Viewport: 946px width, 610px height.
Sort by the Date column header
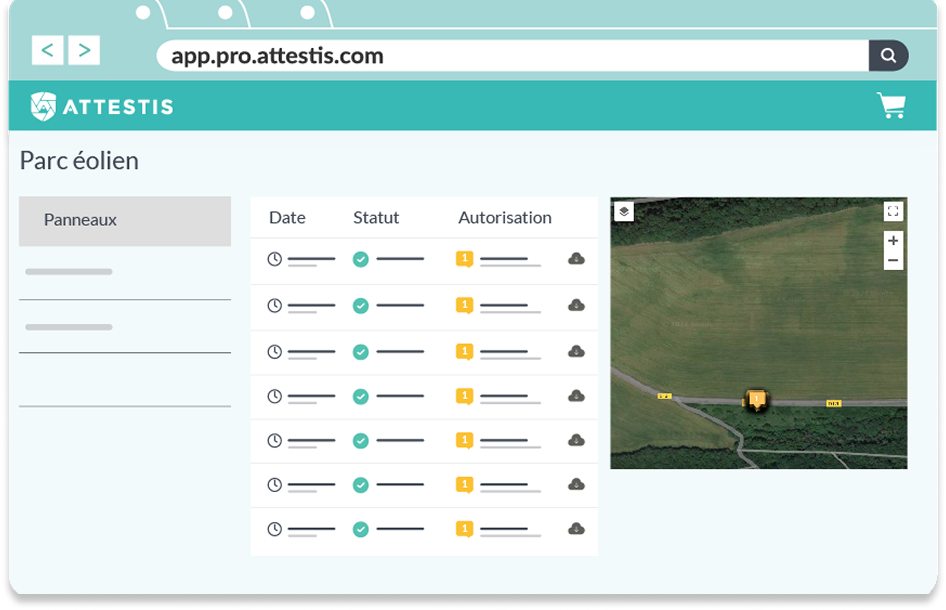coord(287,217)
